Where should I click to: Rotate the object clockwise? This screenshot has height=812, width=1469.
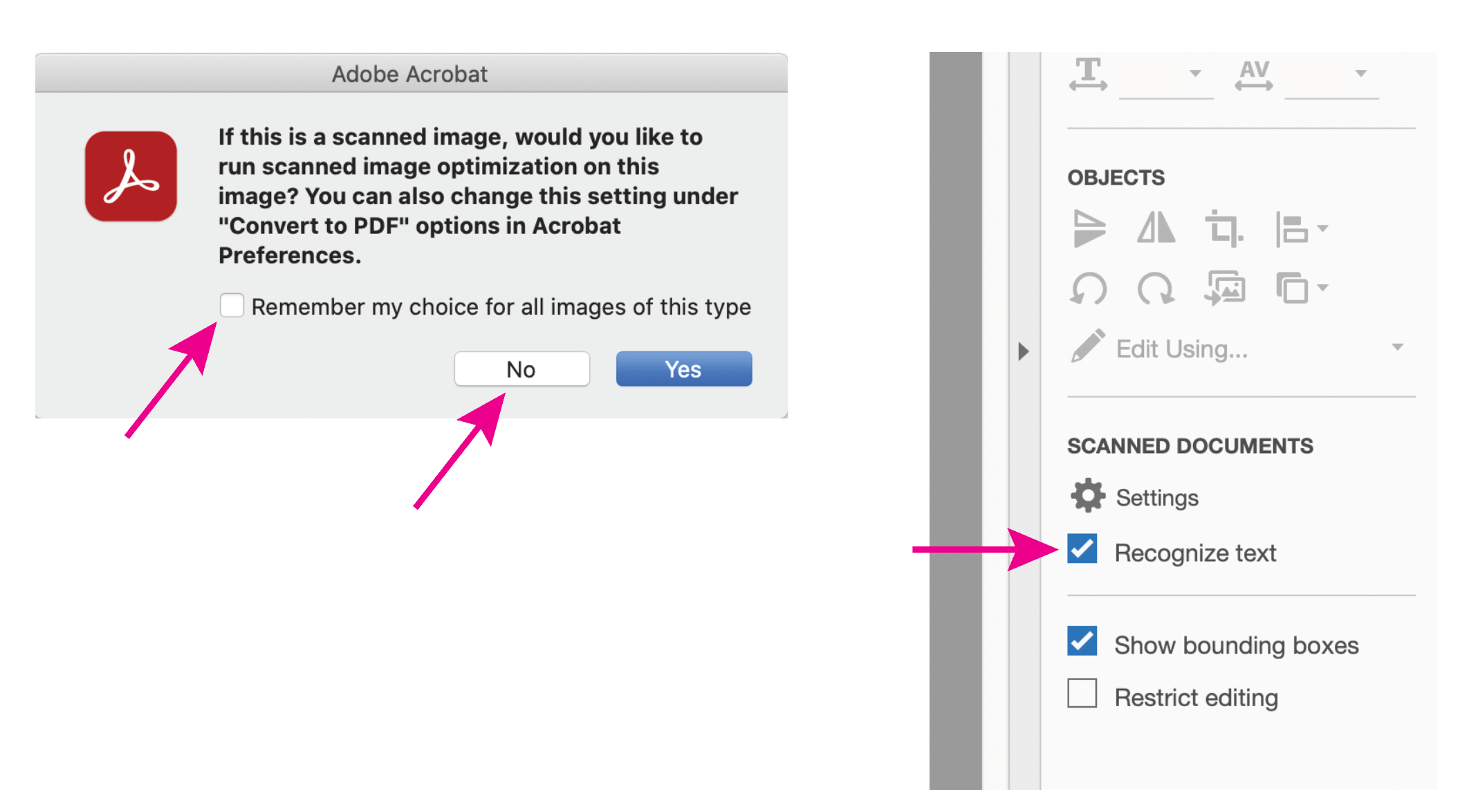click(x=1156, y=289)
